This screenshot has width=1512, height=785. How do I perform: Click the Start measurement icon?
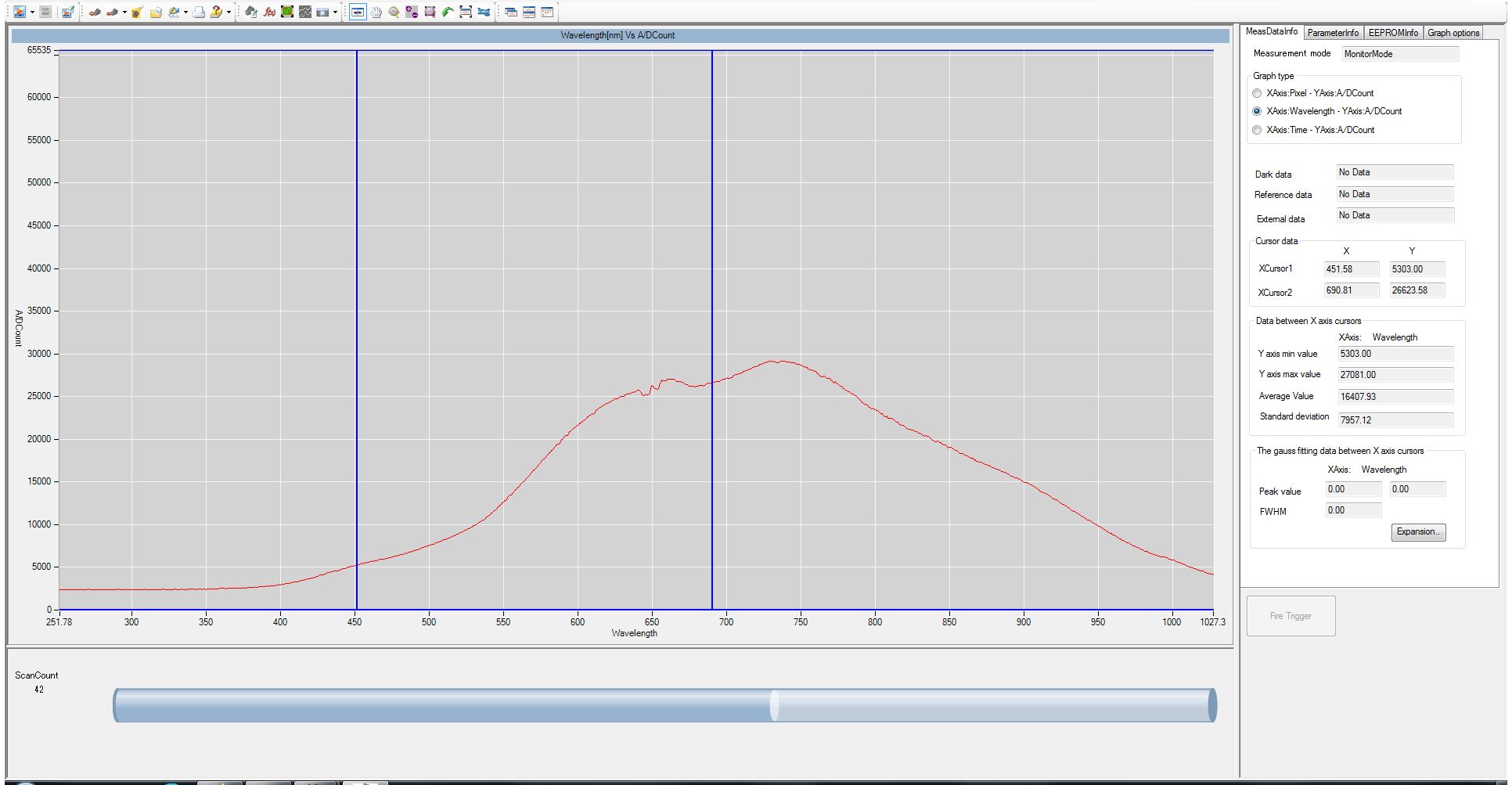point(19,12)
